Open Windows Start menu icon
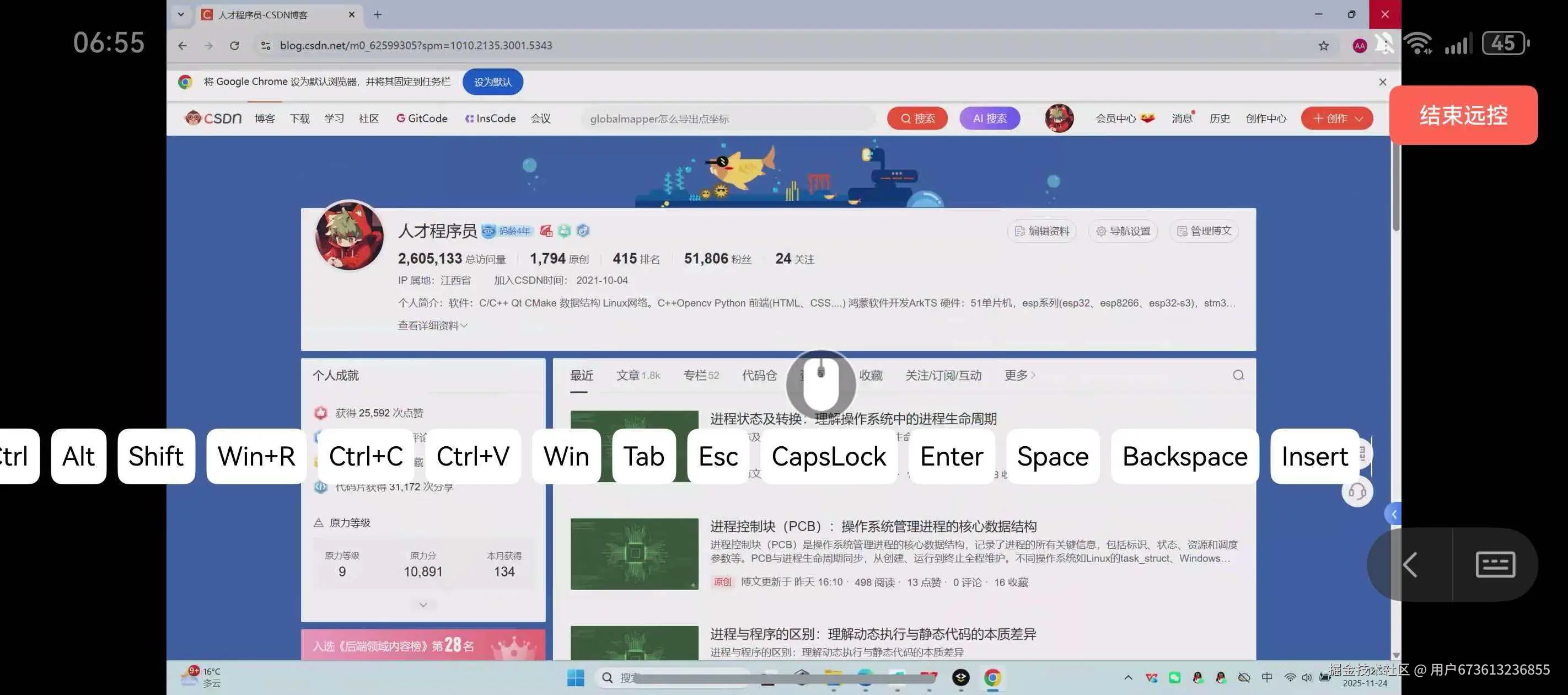Viewport: 1568px width, 695px height. click(575, 677)
